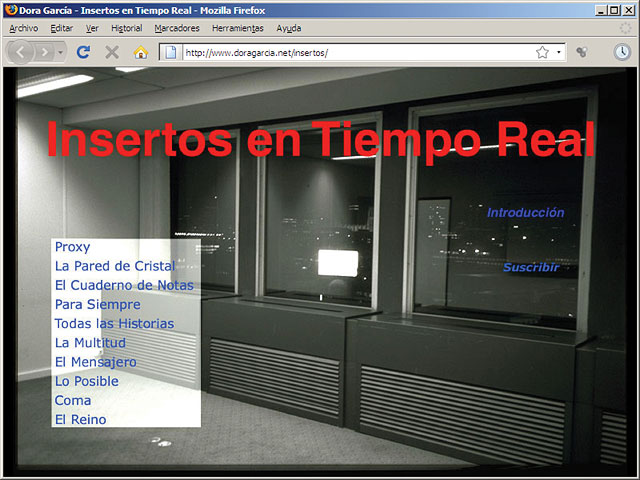This screenshot has height=480, width=640.
Task: Open El Reino link
Action: (x=80, y=420)
